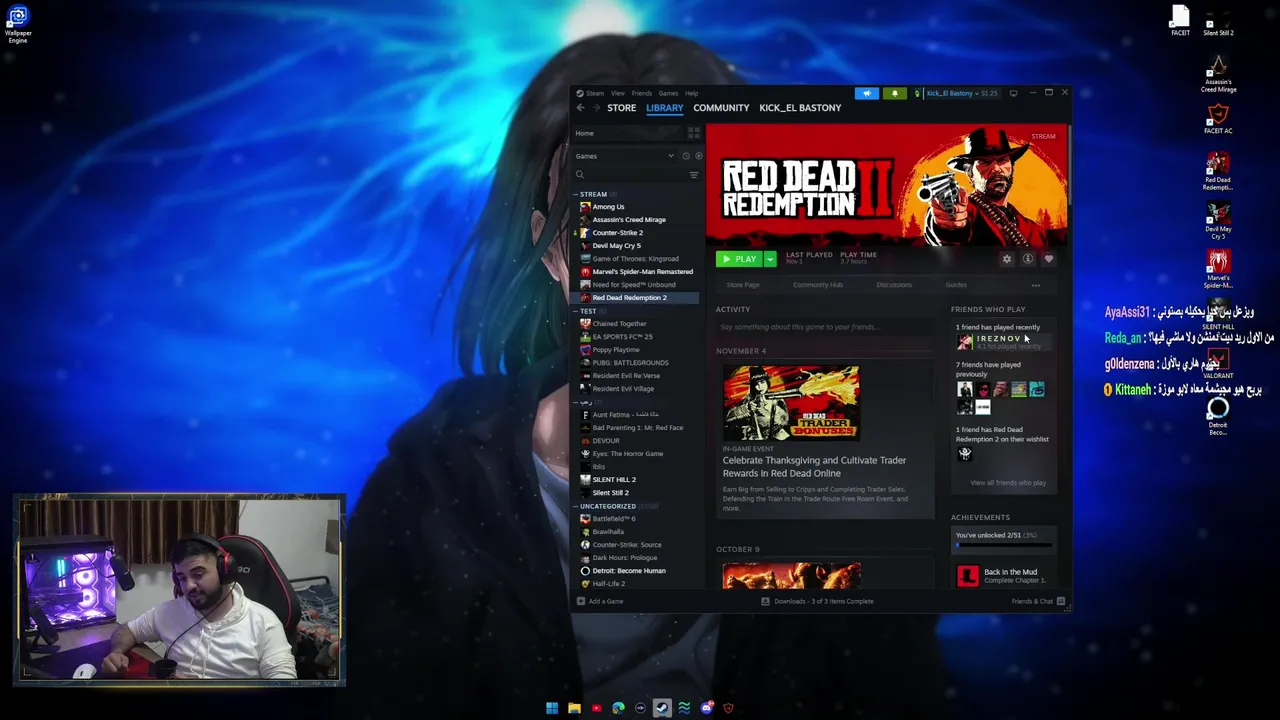This screenshot has height=720, width=1280.
Task: Open File Explorer from the taskbar
Action: tap(574, 708)
